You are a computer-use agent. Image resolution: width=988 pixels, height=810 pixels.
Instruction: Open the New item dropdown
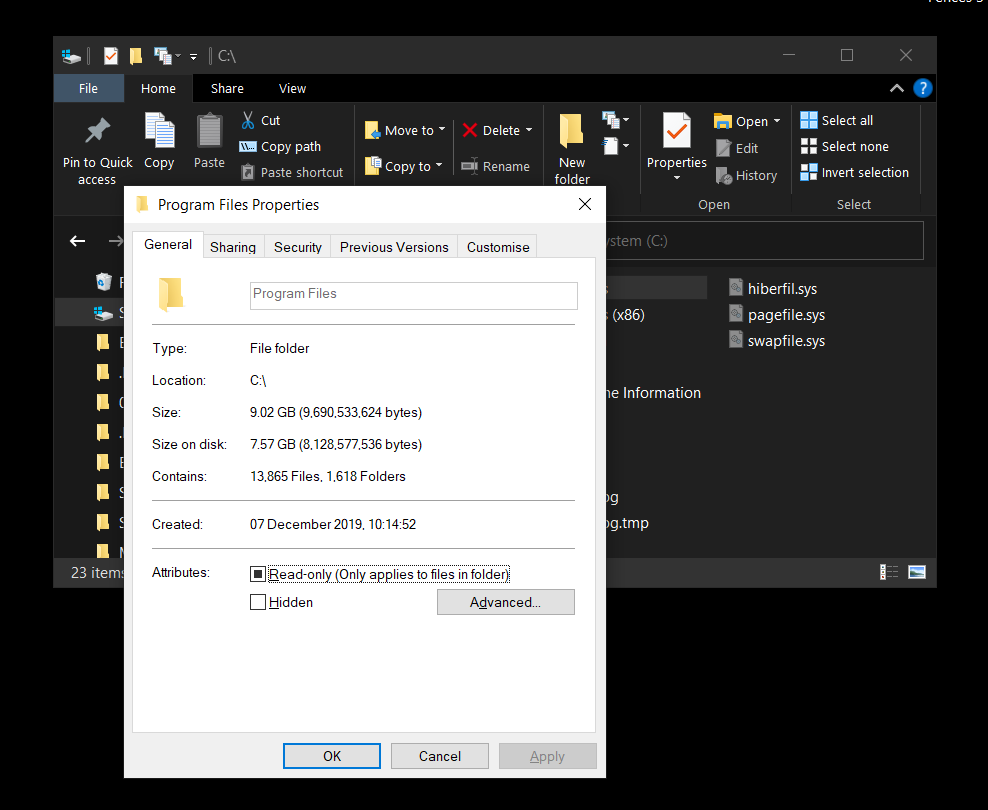[616, 119]
